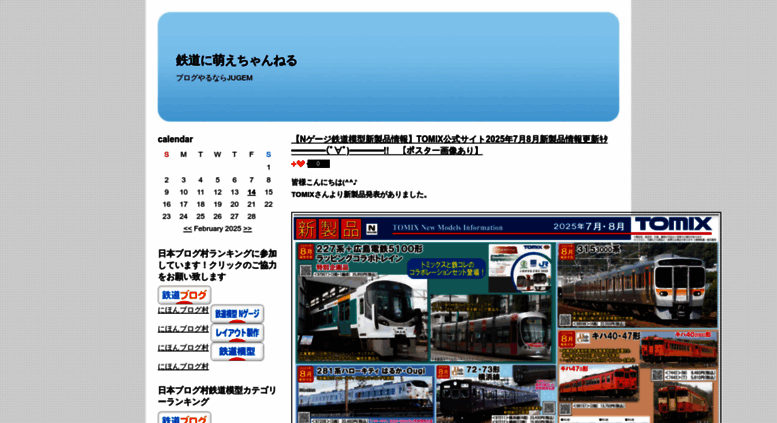Screen dimensions: 777x423
Task: Click TOMIXさんより新製品発表がありました text
Action: coord(359,195)
